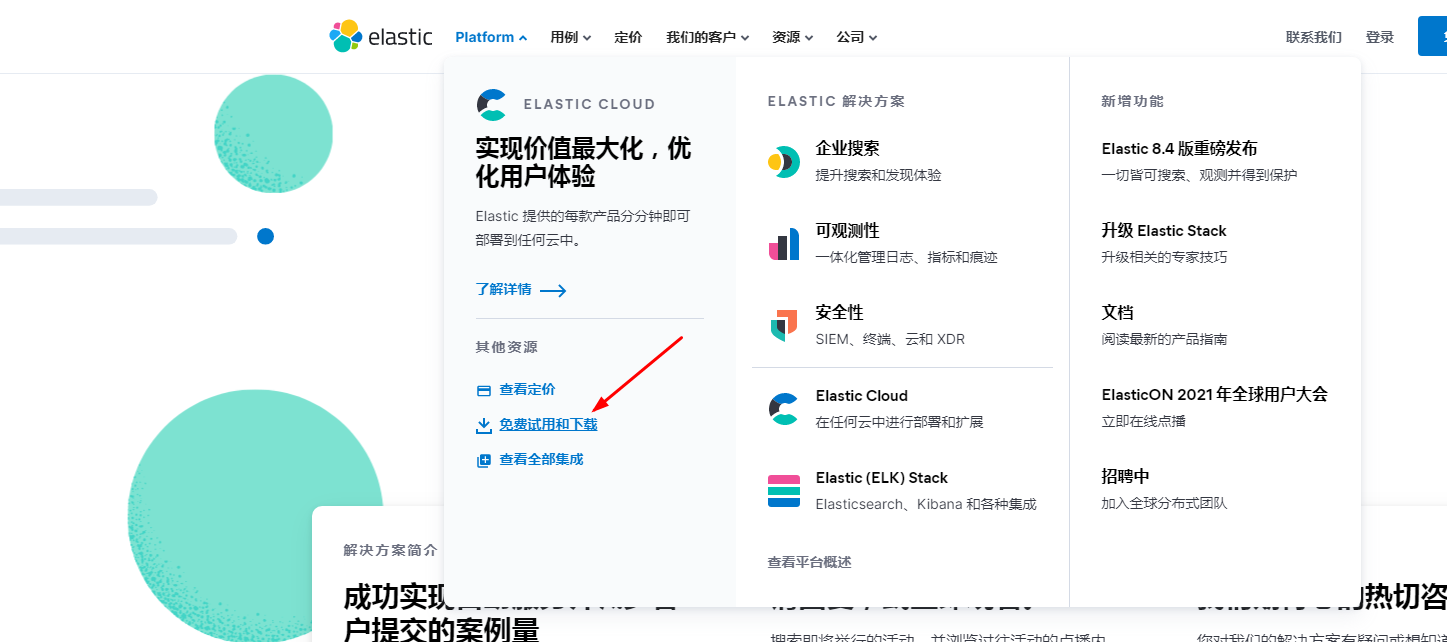Click the 提升搜索和发现体验 description text
The image size is (1447, 642).
point(879,175)
